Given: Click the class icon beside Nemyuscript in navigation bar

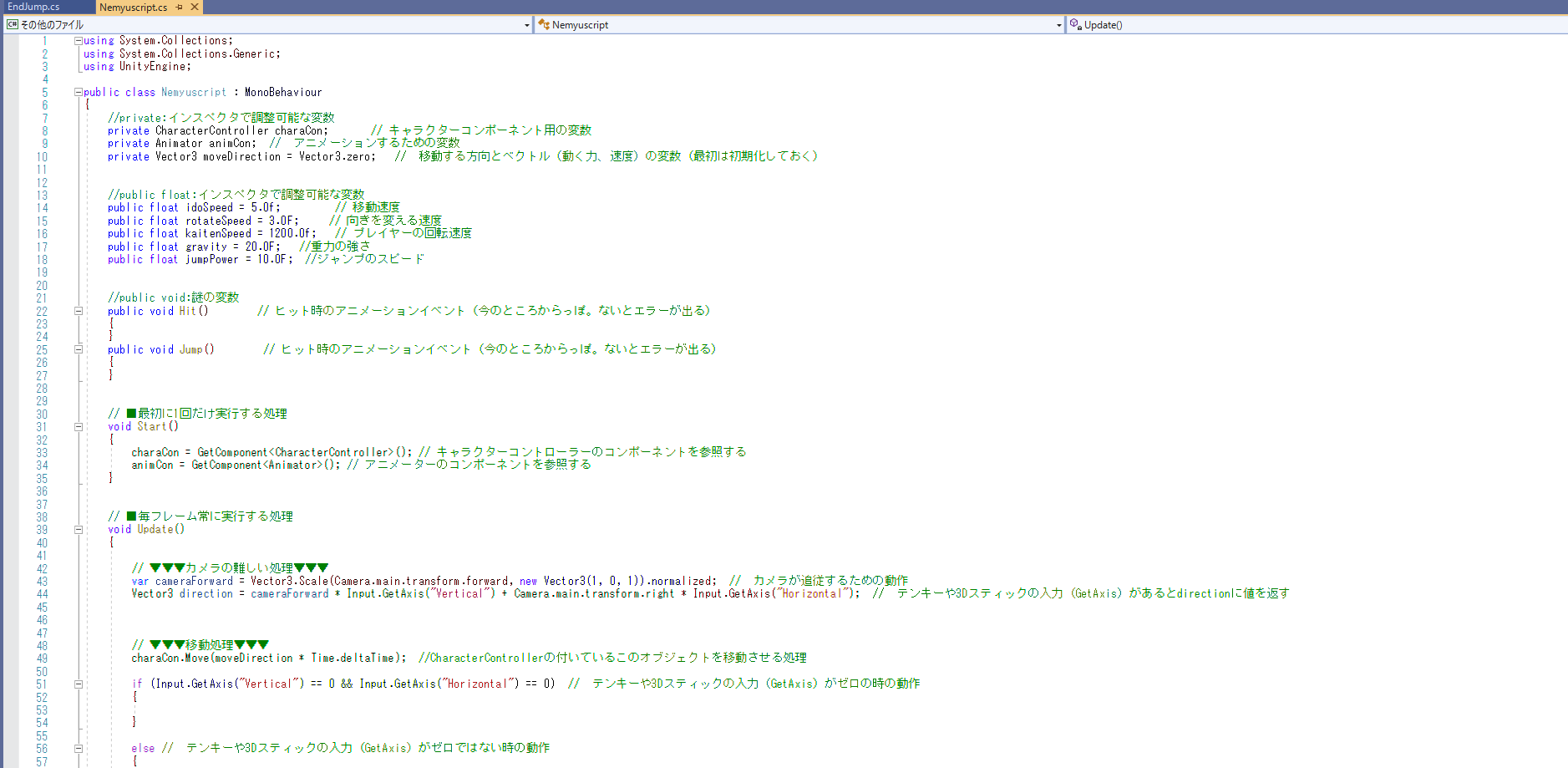Looking at the screenshot, I should point(542,25).
